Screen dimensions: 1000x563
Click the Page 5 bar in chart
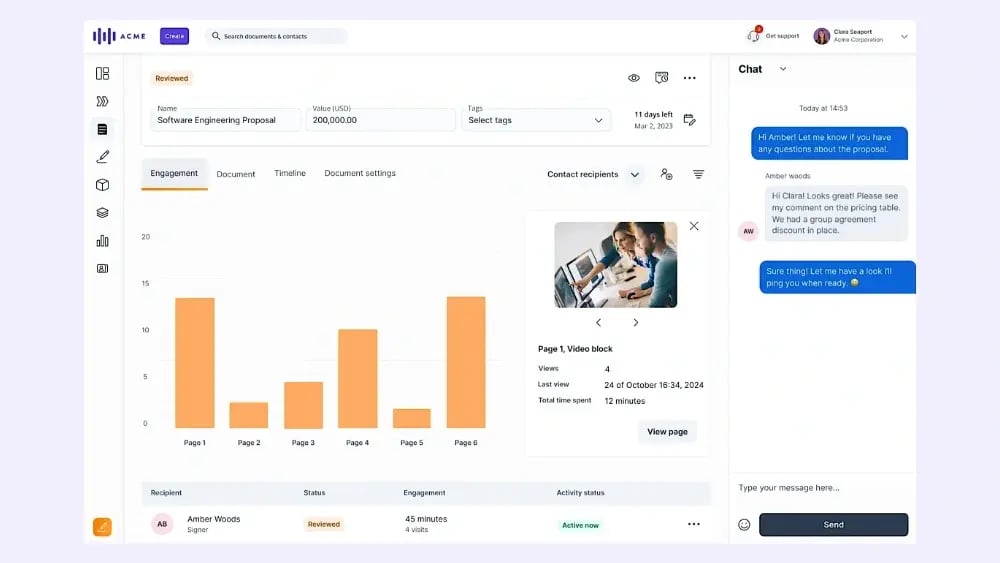tap(411, 418)
